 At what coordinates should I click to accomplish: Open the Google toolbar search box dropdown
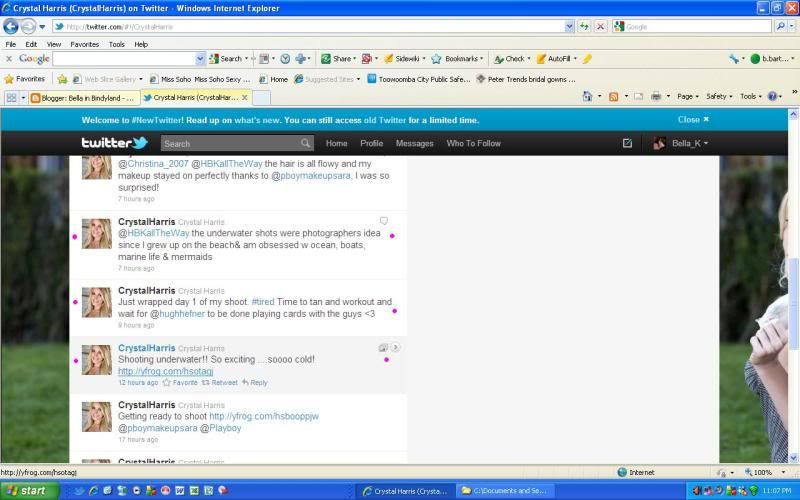tap(200, 59)
